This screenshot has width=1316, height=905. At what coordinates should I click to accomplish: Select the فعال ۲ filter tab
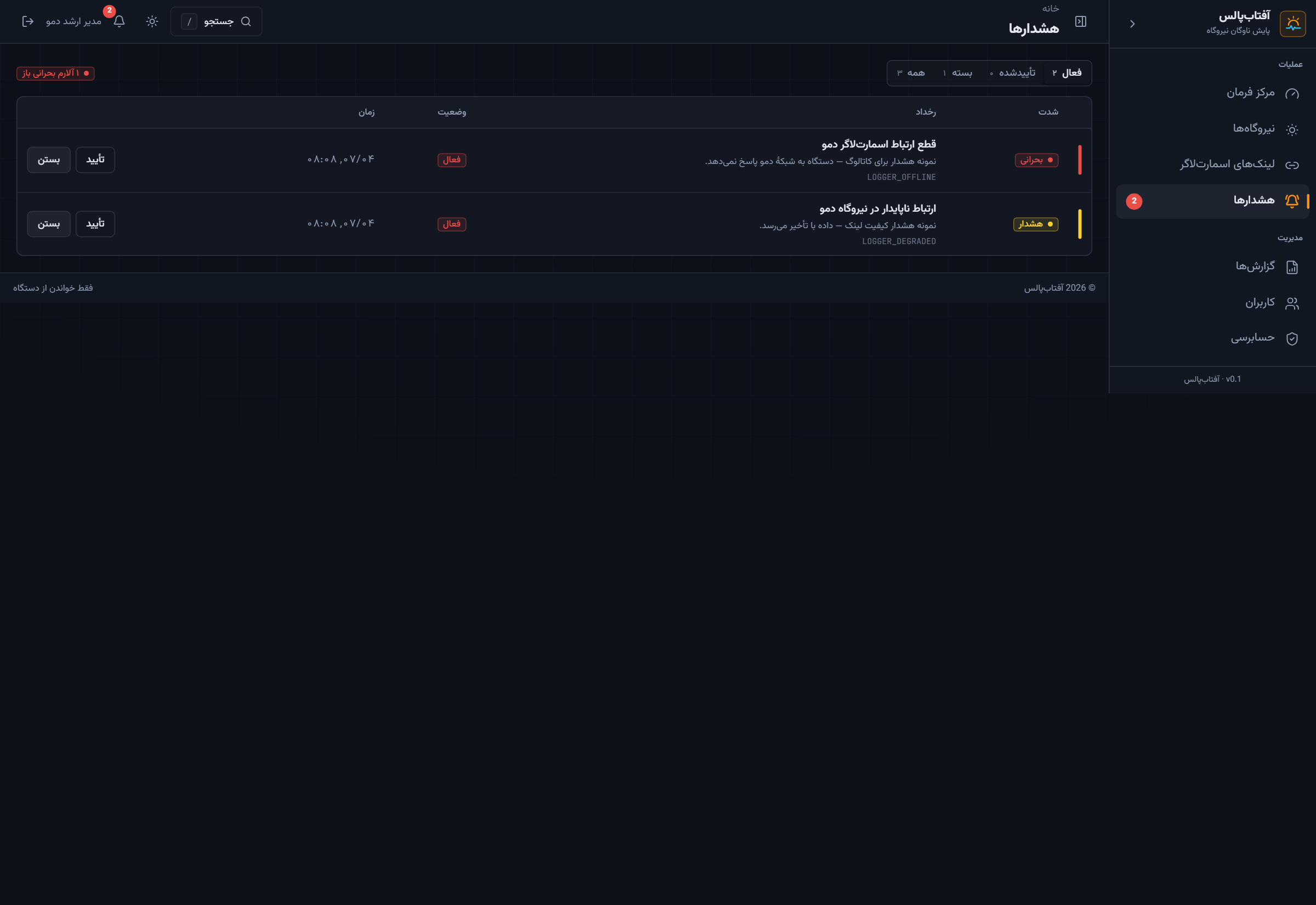[1067, 73]
